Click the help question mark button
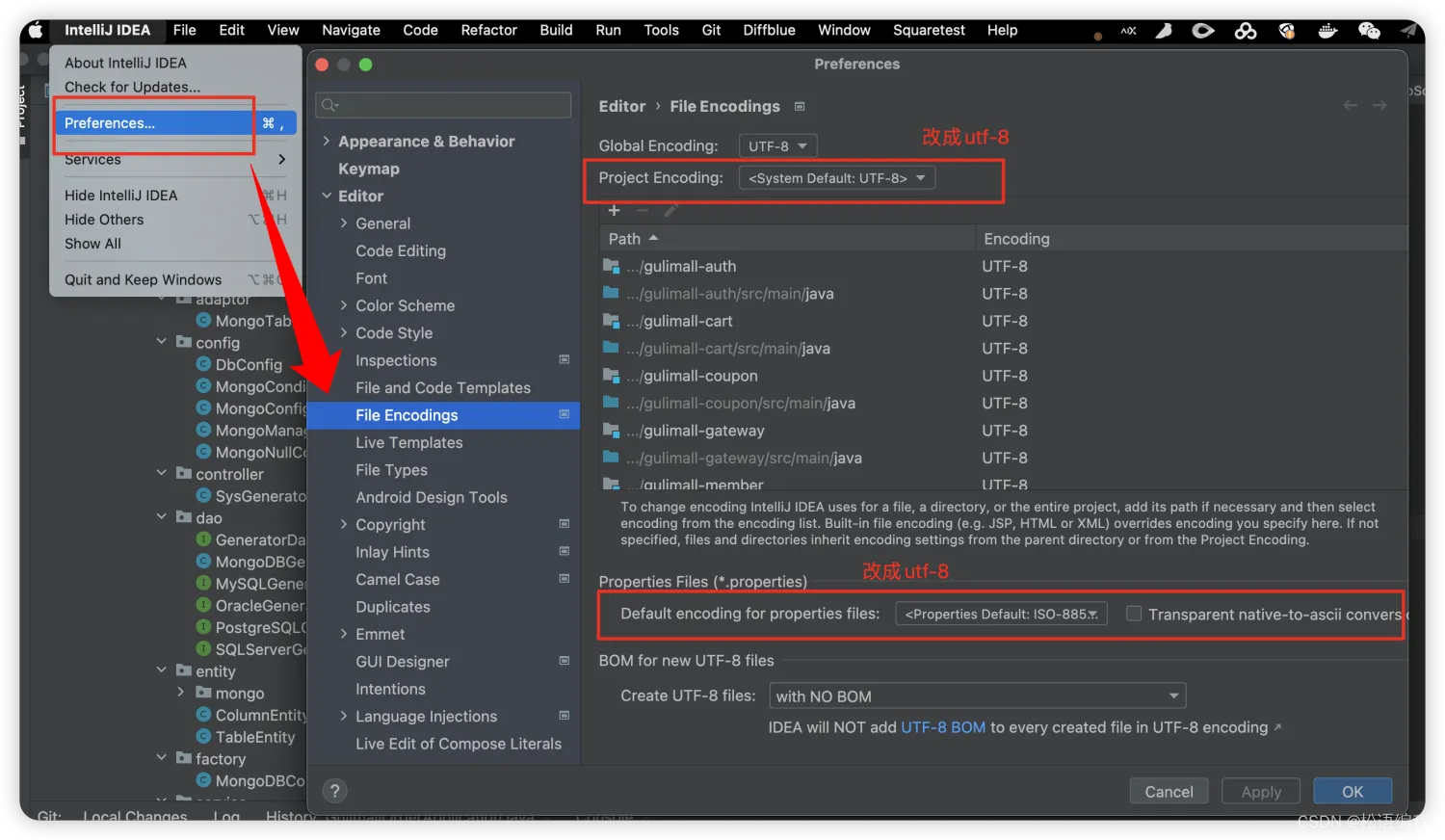This screenshot has height=840, width=1445. (x=334, y=791)
